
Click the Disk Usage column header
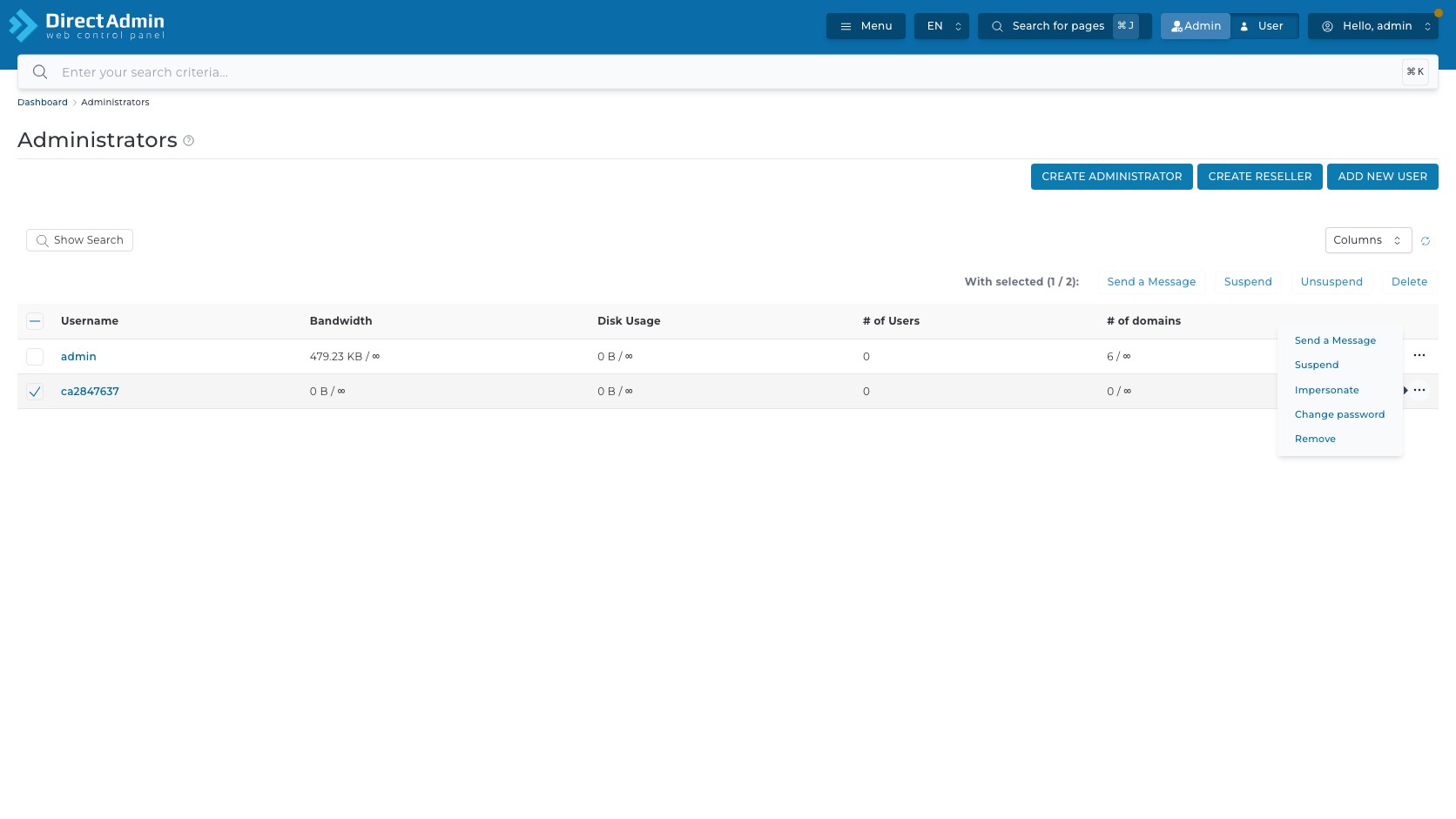[x=629, y=321]
